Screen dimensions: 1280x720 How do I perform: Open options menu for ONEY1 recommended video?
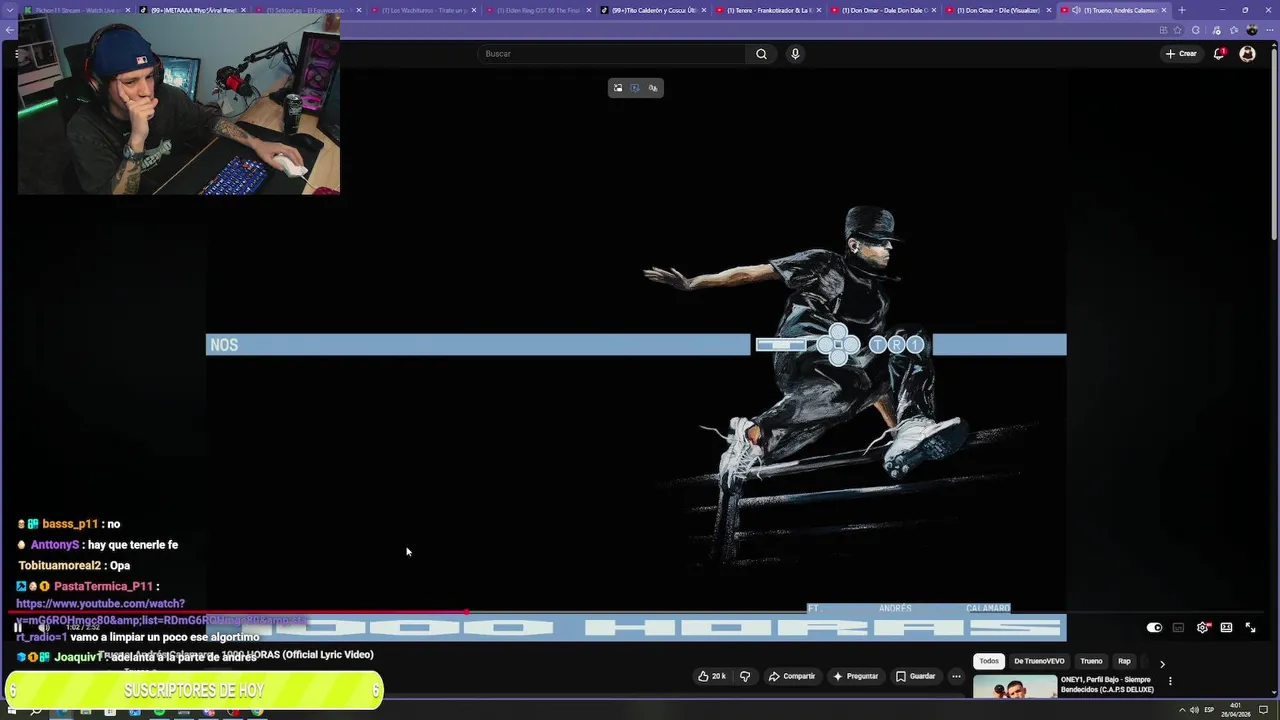coord(1170,681)
